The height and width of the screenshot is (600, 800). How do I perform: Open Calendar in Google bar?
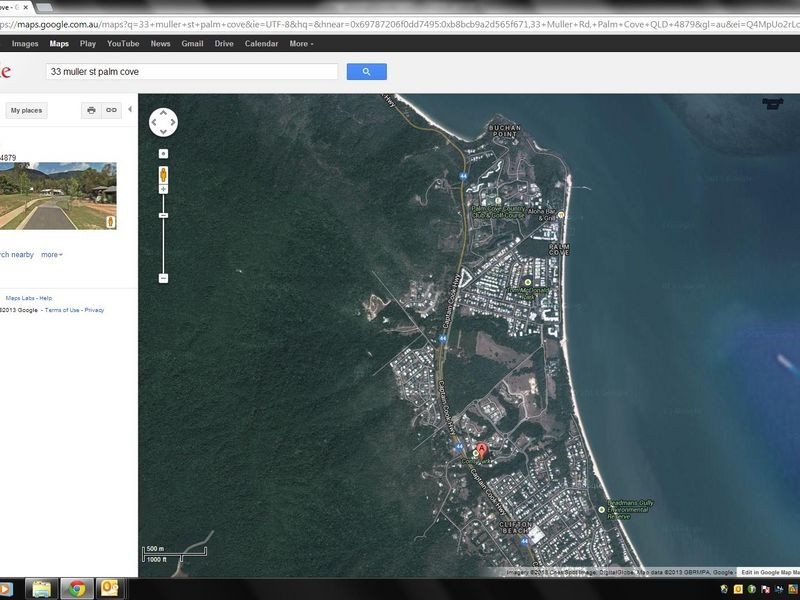point(261,44)
